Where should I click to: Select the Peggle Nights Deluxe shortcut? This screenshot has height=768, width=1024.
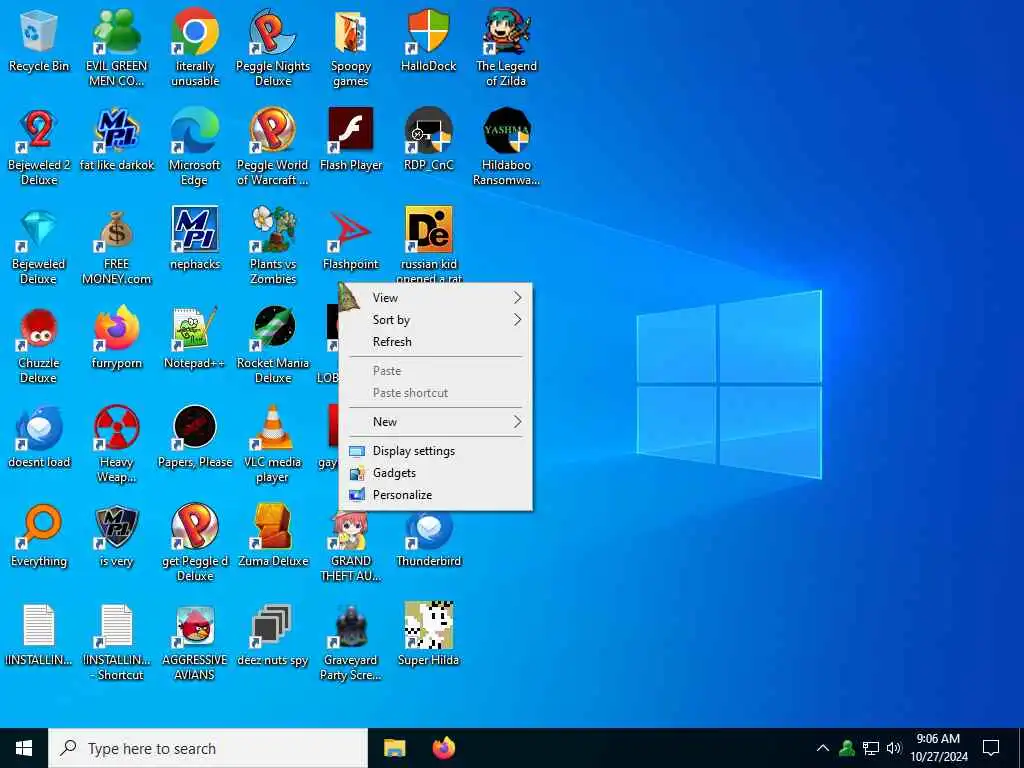273,48
